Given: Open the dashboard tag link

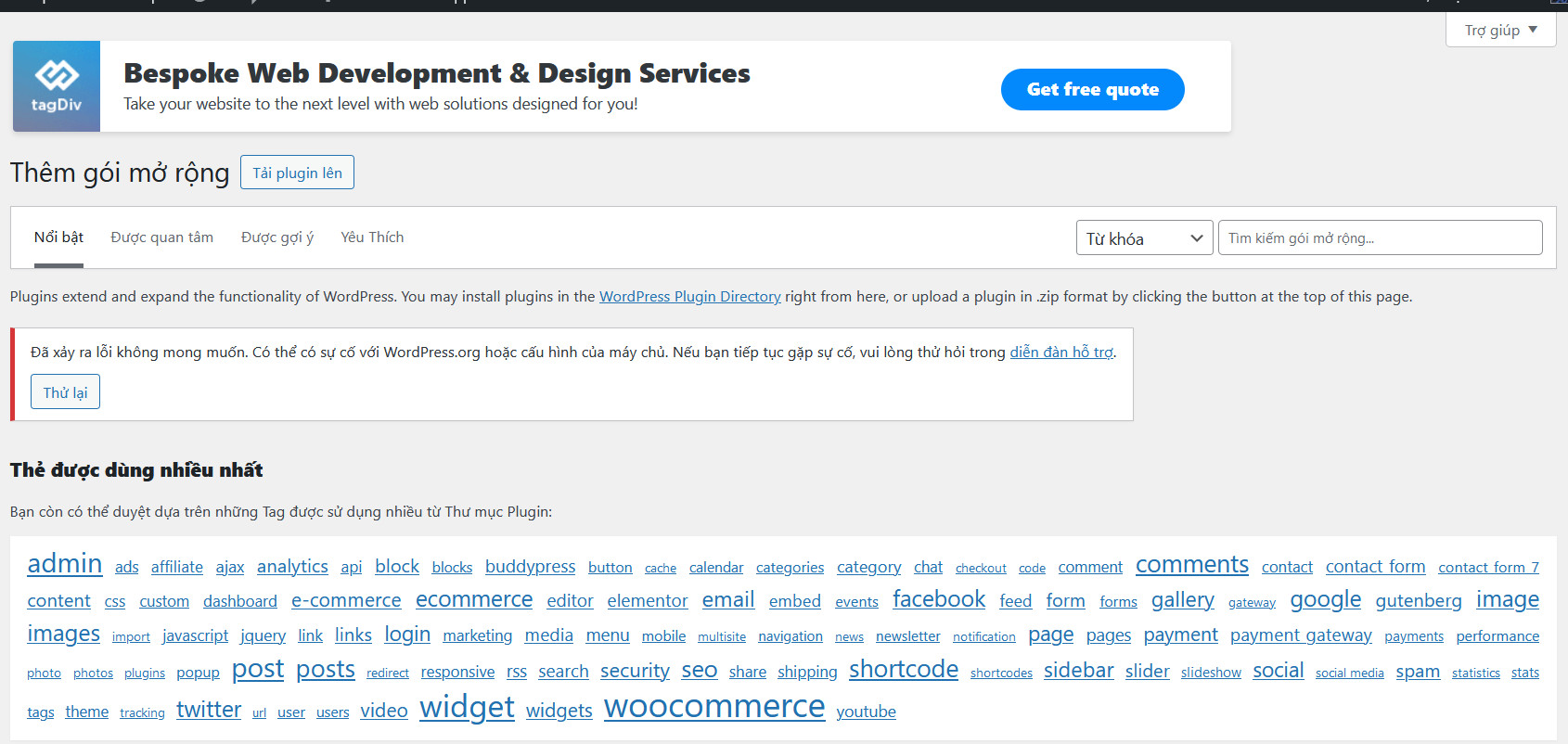Looking at the screenshot, I should (240, 601).
